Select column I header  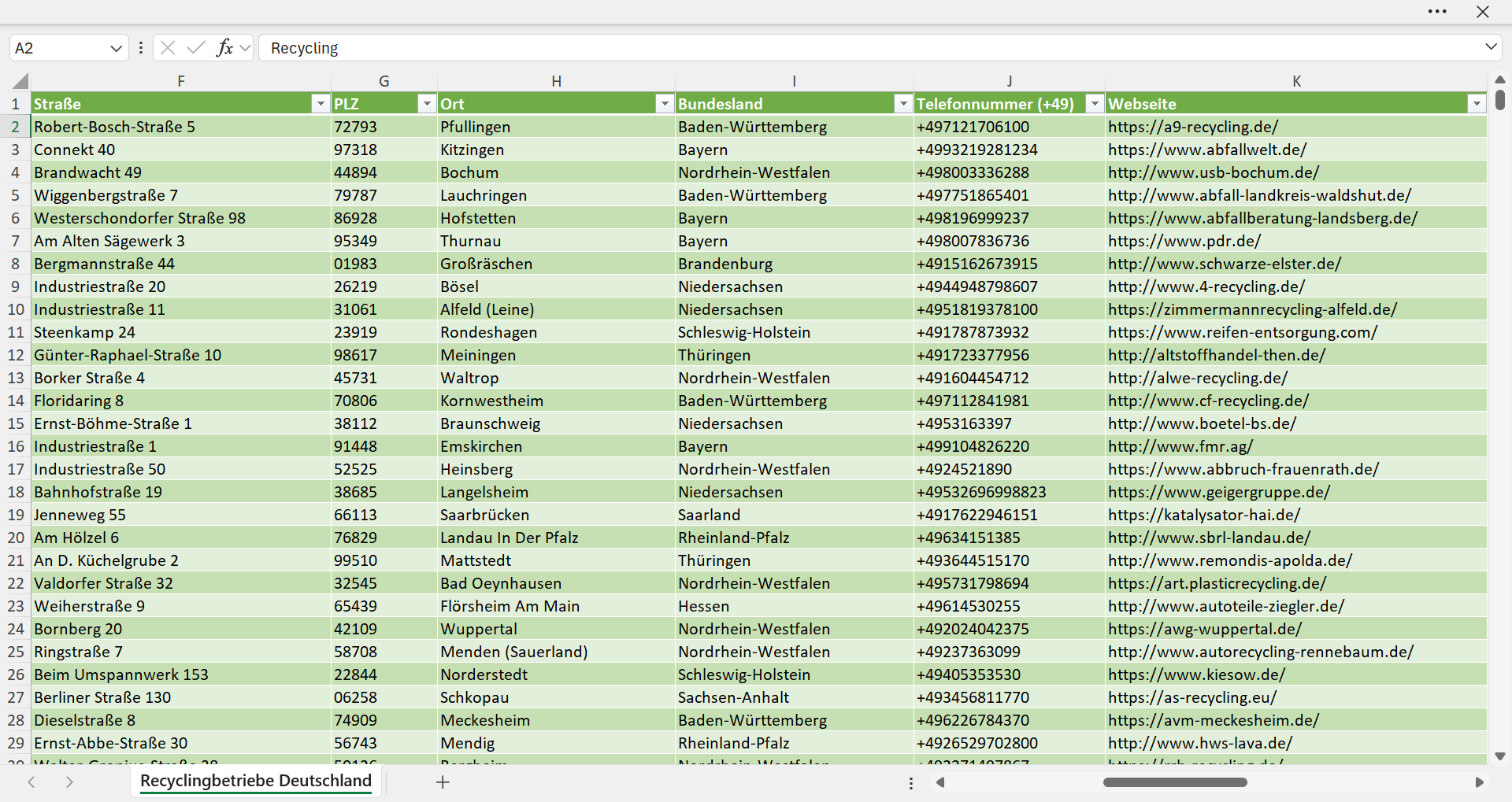795,81
